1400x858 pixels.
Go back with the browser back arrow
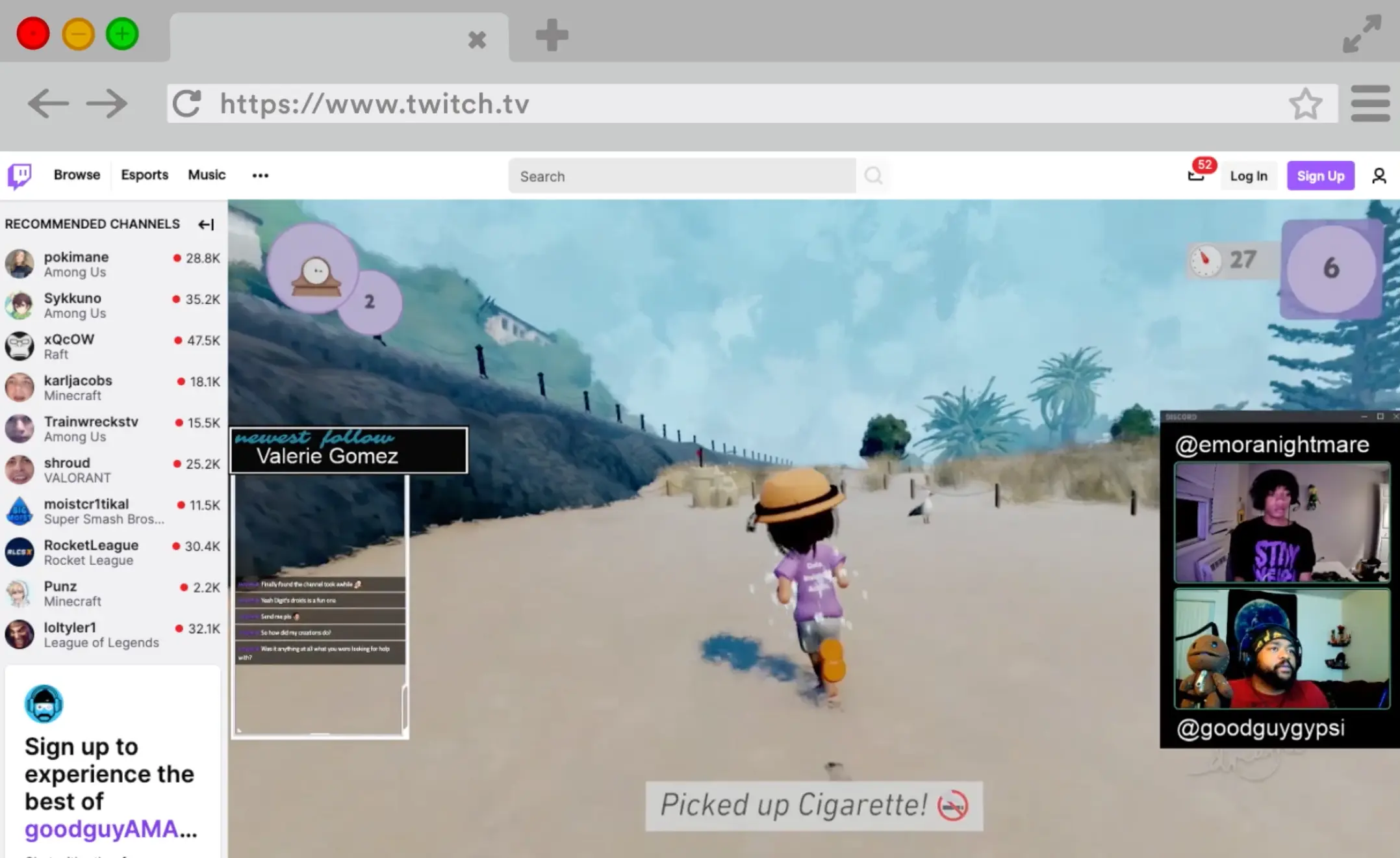click(48, 103)
